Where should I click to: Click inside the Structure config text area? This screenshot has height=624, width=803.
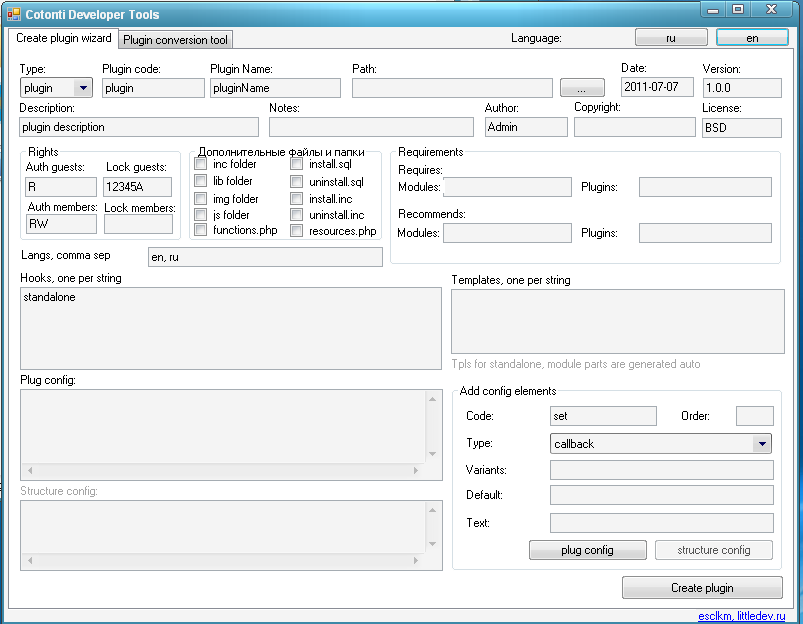click(x=223, y=527)
